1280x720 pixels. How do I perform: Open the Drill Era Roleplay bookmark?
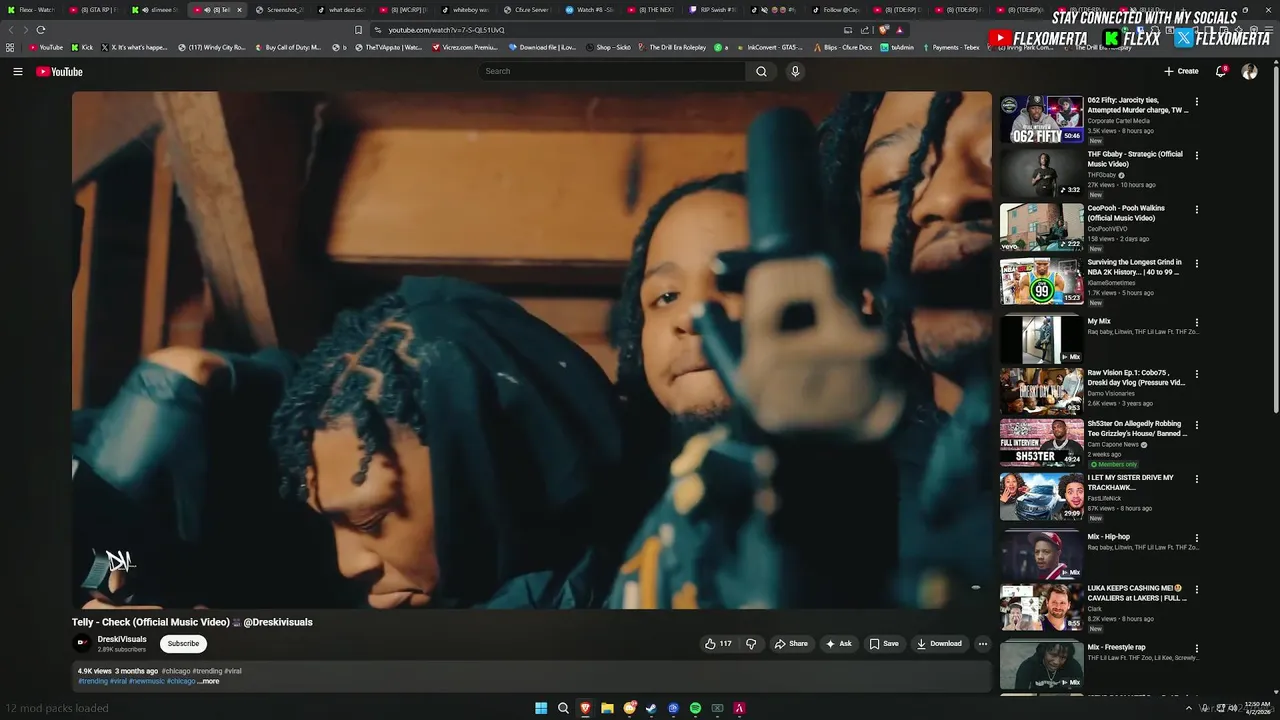click(x=671, y=47)
